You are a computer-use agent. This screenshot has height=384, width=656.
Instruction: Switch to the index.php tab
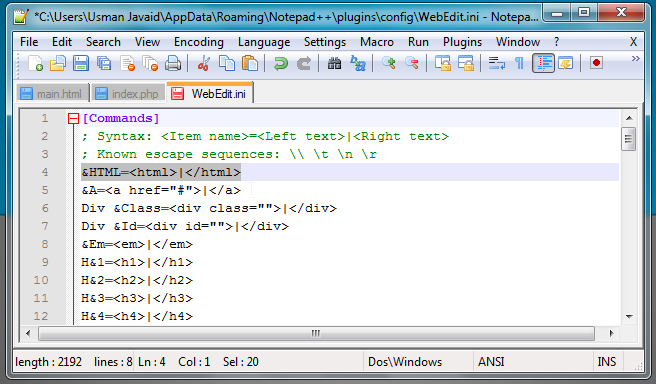(x=128, y=94)
